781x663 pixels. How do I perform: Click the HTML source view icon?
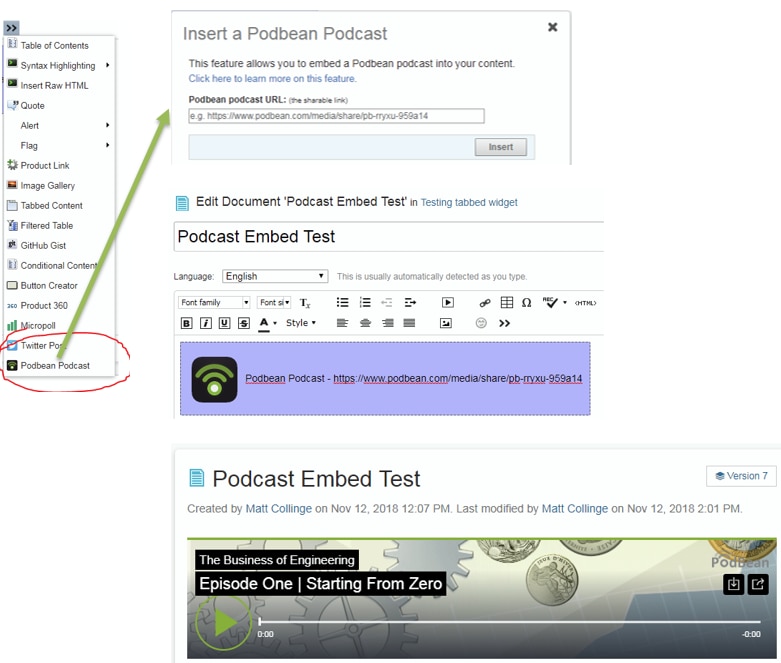point(585,303)
